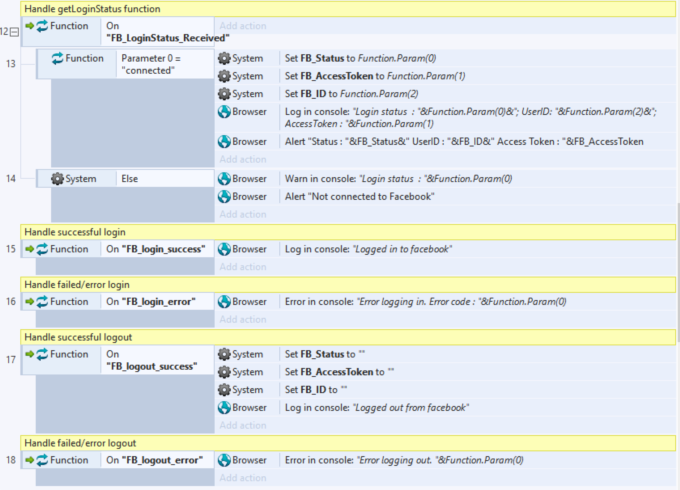Click Browser icon on Alert Status action
The image size is (680, 490).
pos(224,142)
